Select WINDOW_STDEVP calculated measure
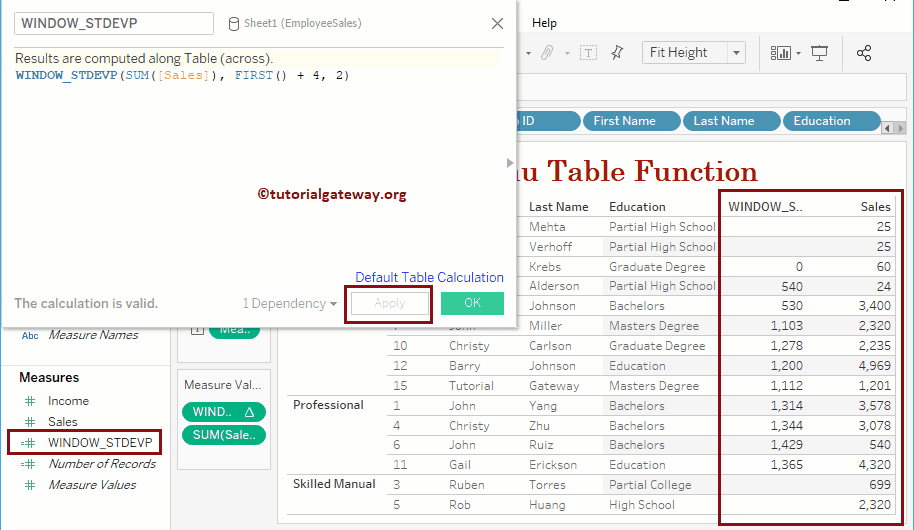Image resolution: width=914 pixels, height=530 pixels. [100, 443]
